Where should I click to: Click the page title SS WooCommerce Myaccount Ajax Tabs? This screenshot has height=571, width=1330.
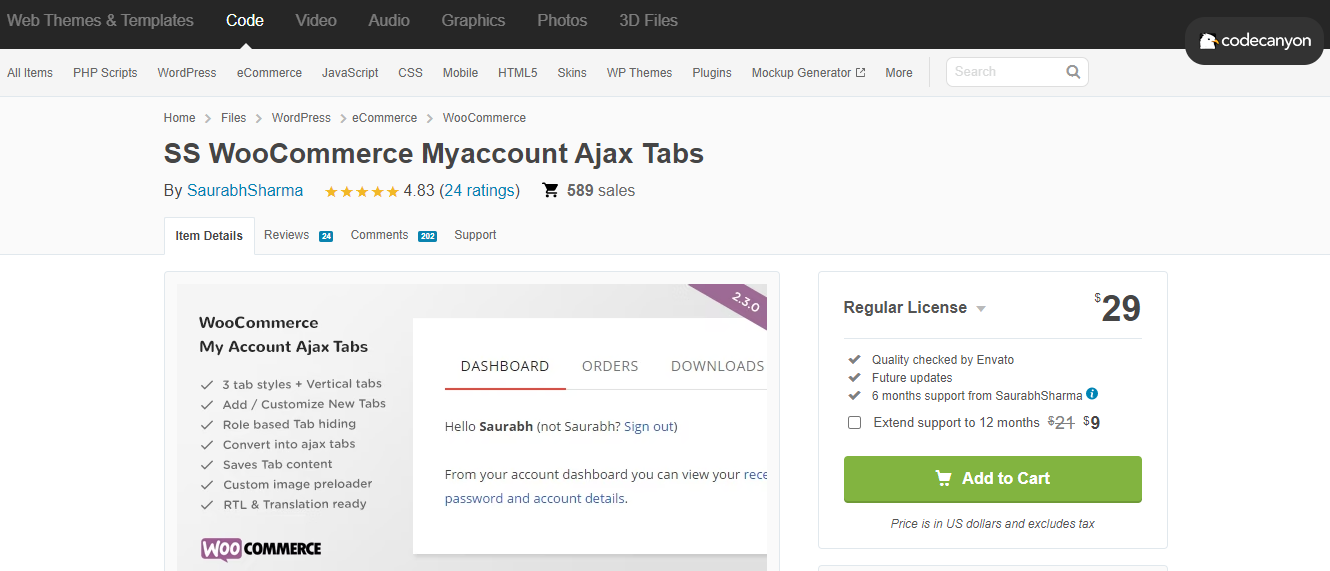pos(434,154)
